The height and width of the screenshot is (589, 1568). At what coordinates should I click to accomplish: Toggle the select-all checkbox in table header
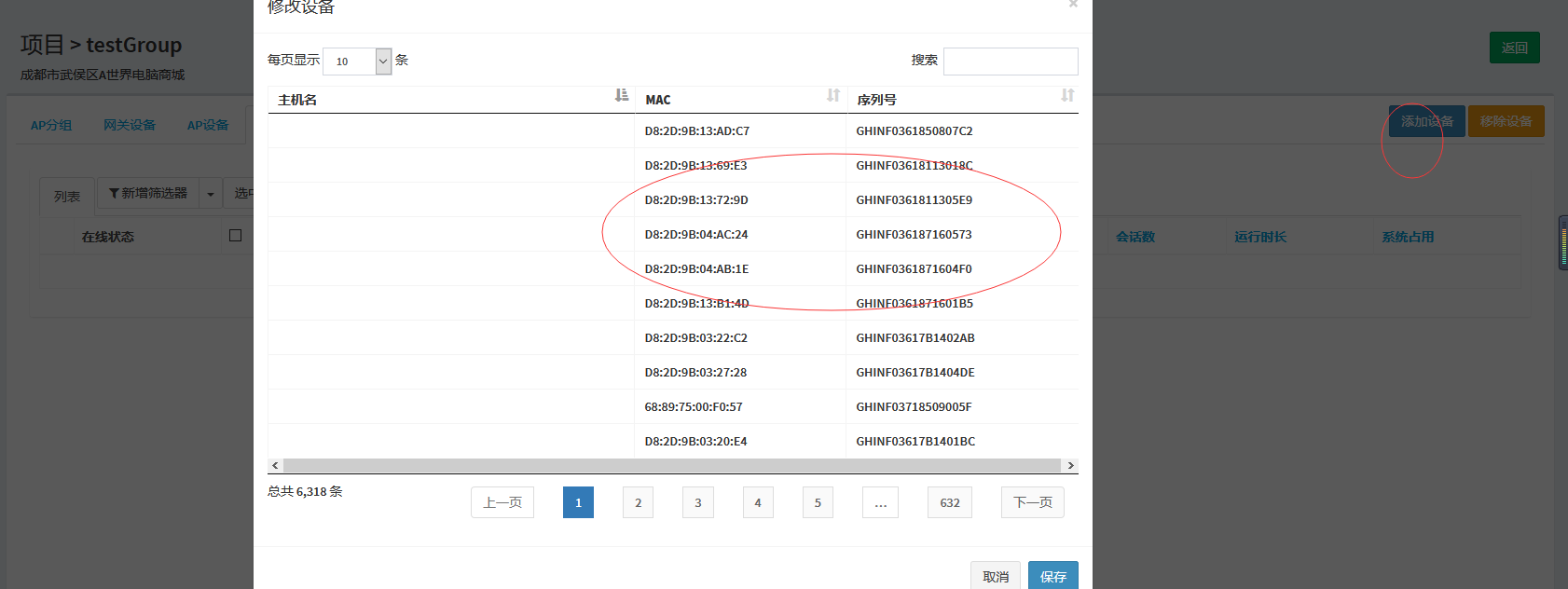[x=235, y=236]
